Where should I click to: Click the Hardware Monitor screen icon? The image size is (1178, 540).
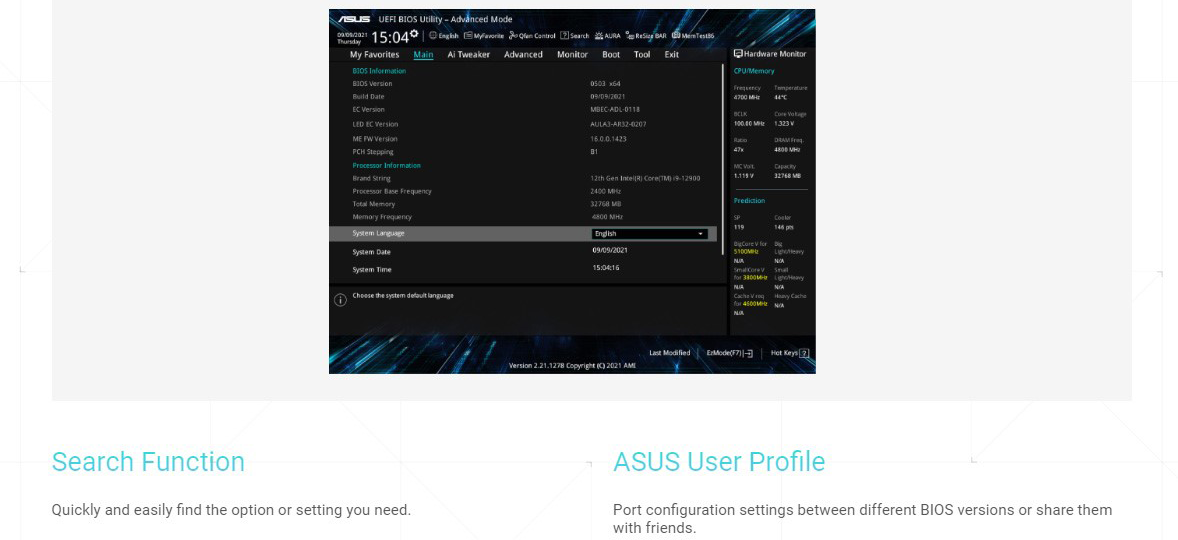click(x=738, y=54)
